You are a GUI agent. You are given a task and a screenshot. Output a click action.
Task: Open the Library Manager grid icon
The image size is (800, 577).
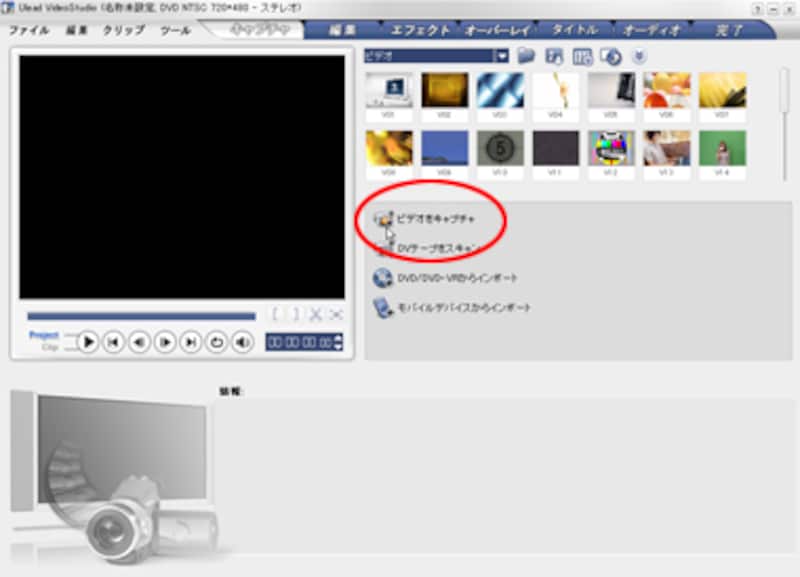click(x=582, y=57)
